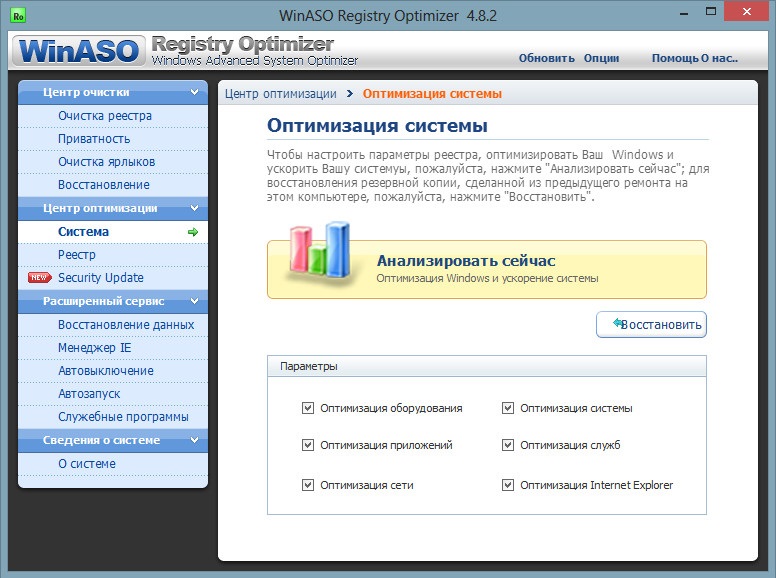Select Автовыключение in sidebar
776x578 pixels.
coord(113,371)
